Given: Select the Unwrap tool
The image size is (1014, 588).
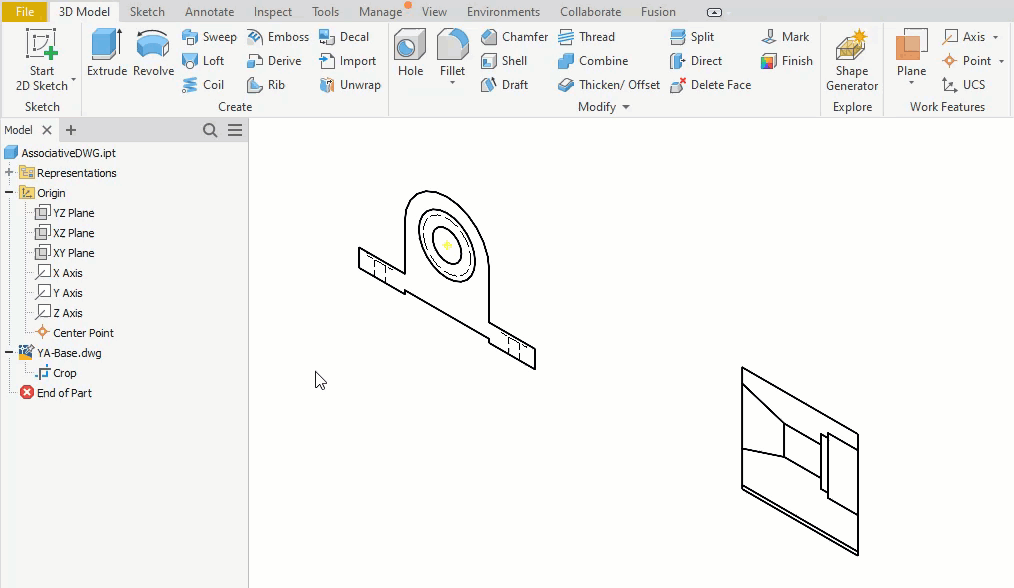Looking at the screenshot, I should click(x=350, y=85).
